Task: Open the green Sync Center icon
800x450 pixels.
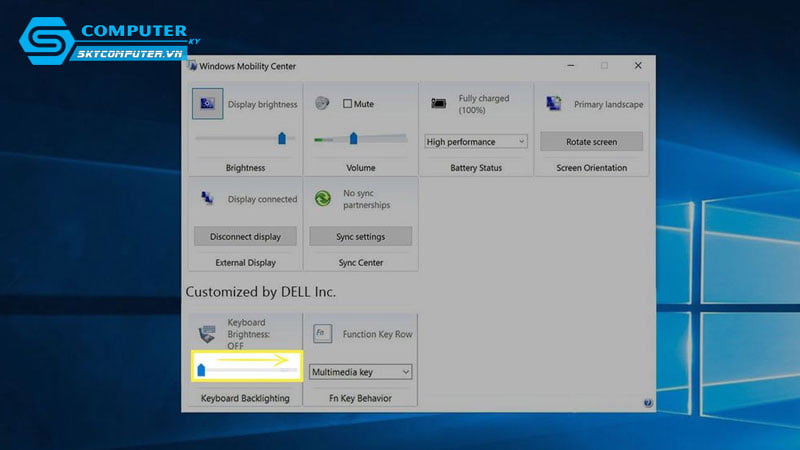Action: point(322,198)
